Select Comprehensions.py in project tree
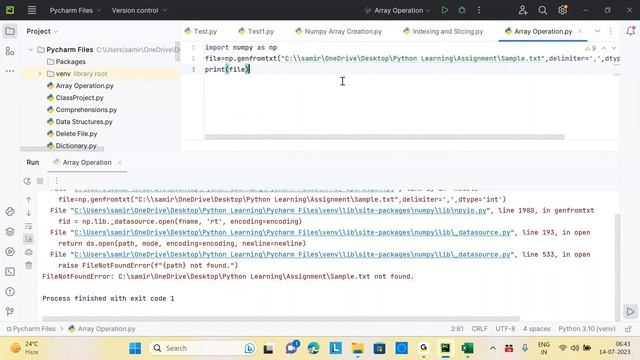The image size is (640, 360). click(x=82, y=109)
